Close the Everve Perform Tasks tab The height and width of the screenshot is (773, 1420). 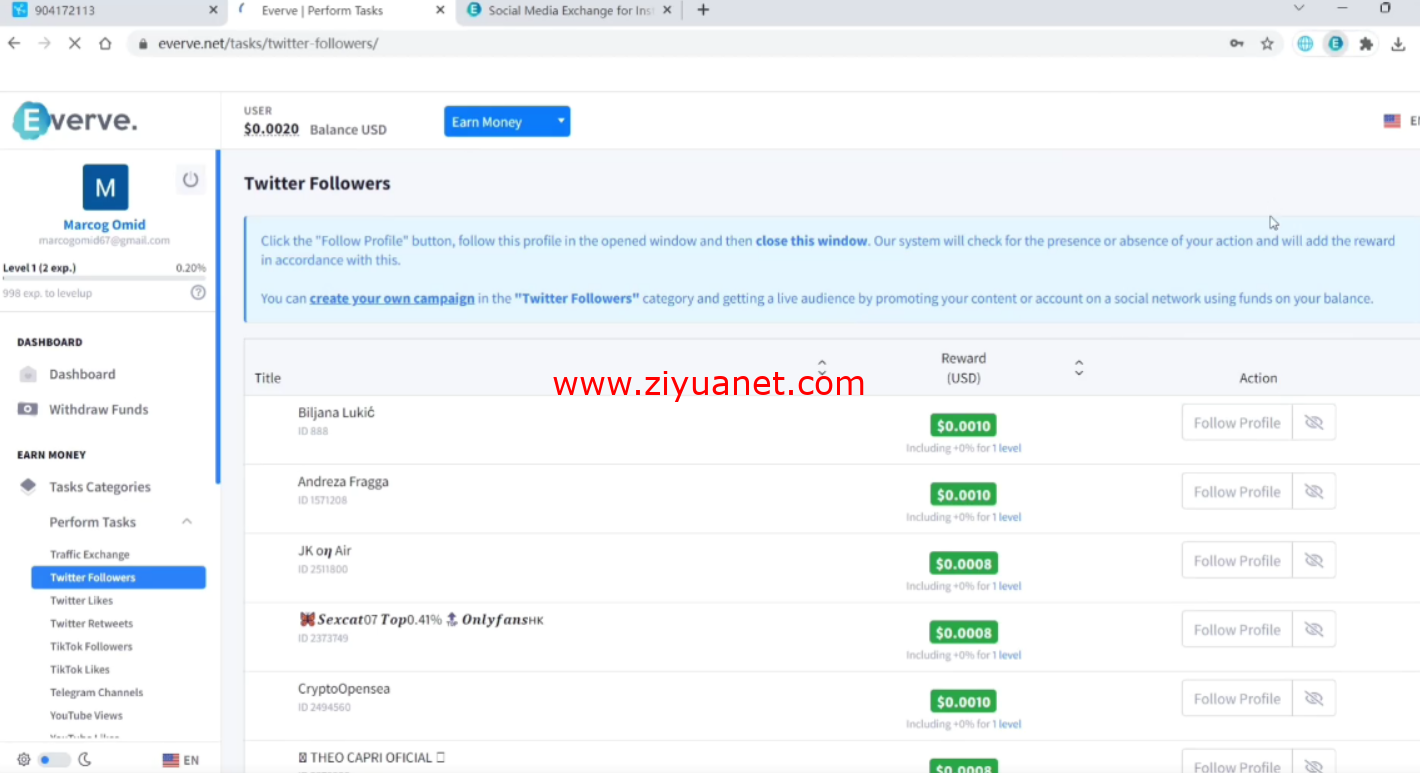coord(440,10)
